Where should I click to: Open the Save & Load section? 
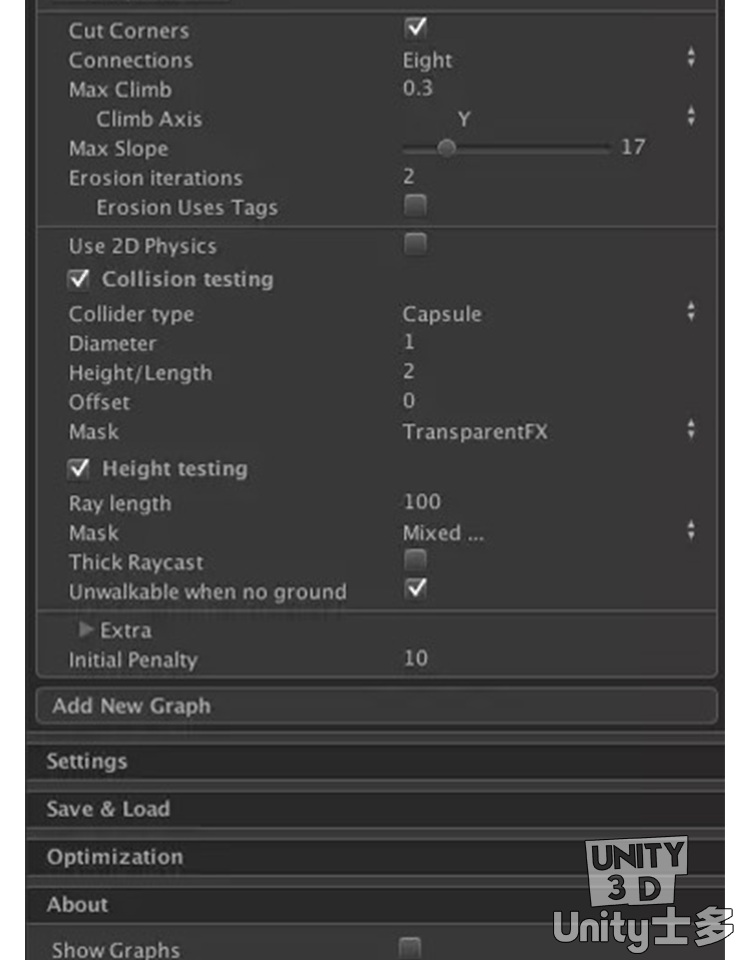pyautogui.click(x=375, y=809)
